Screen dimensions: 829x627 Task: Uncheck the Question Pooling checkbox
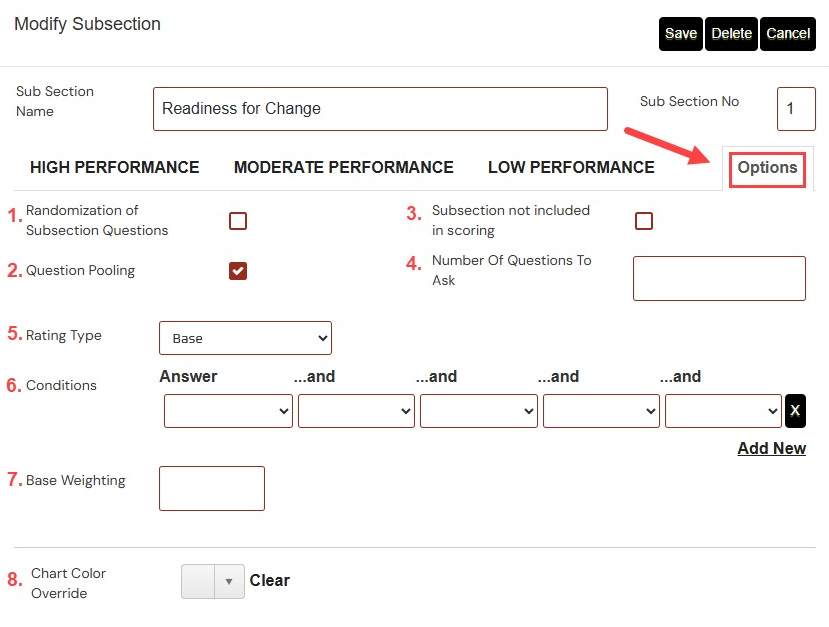[238, 271]
